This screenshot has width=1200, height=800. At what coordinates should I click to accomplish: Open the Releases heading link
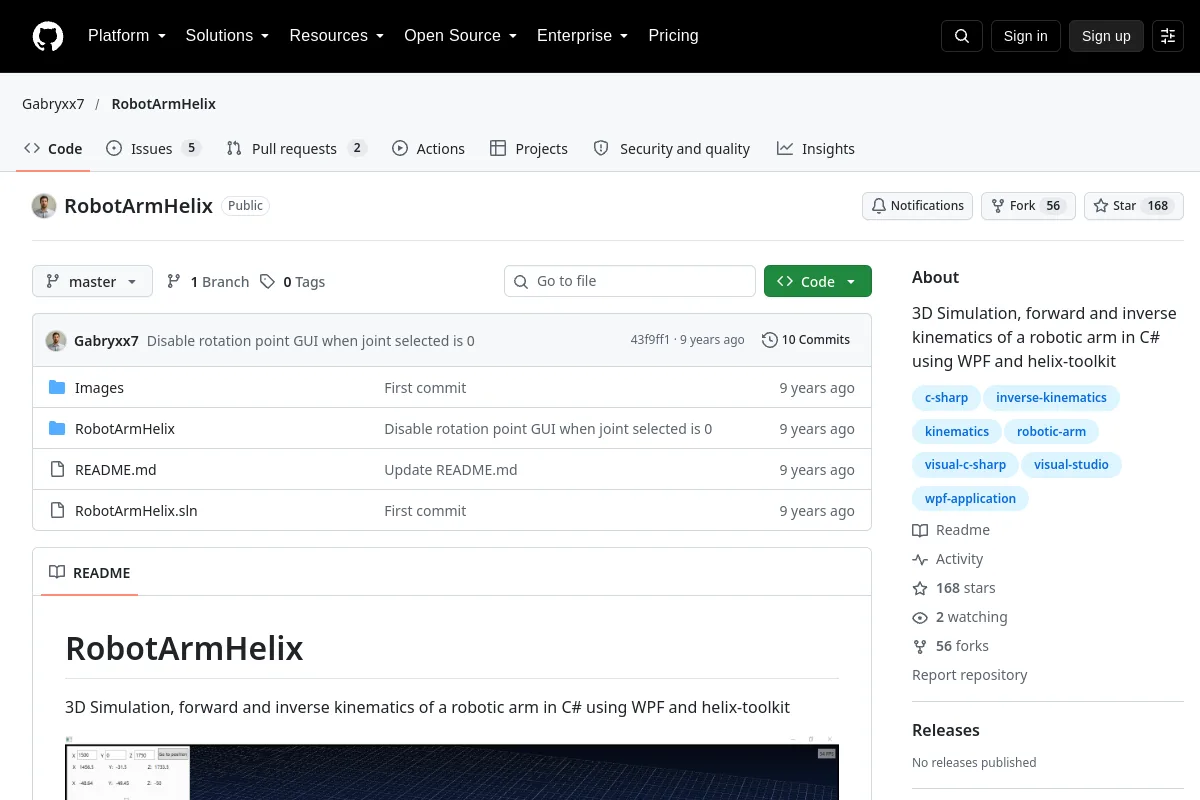[x=946, y=730]
